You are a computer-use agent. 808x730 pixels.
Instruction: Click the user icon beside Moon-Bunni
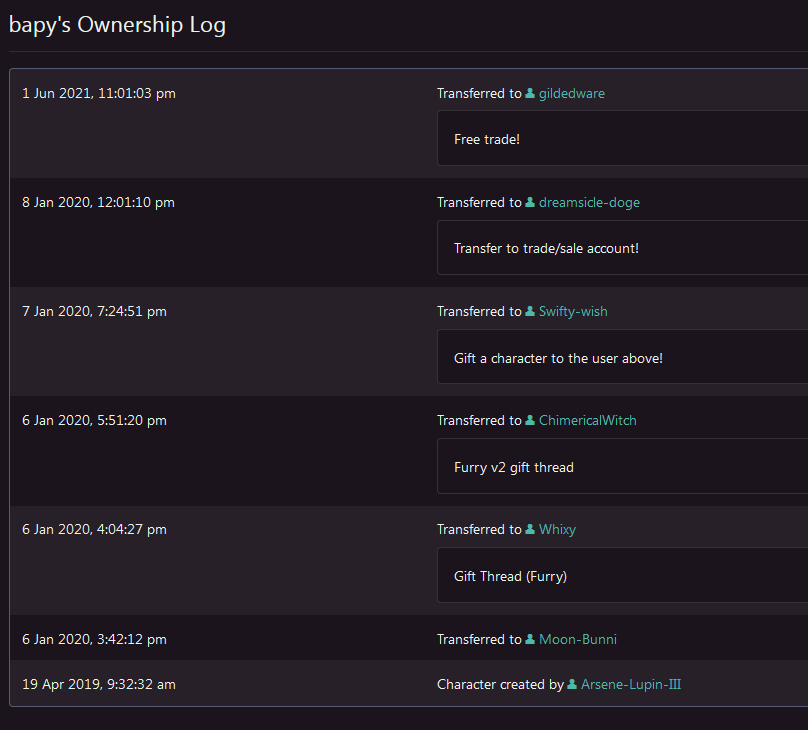pos(530,640)
